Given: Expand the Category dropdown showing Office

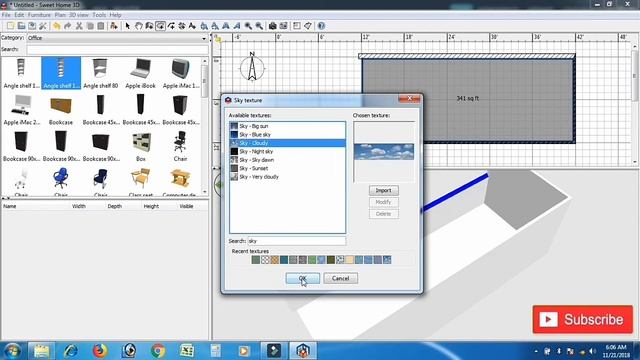Looking at the screenshot, I should tap(117, 38).
